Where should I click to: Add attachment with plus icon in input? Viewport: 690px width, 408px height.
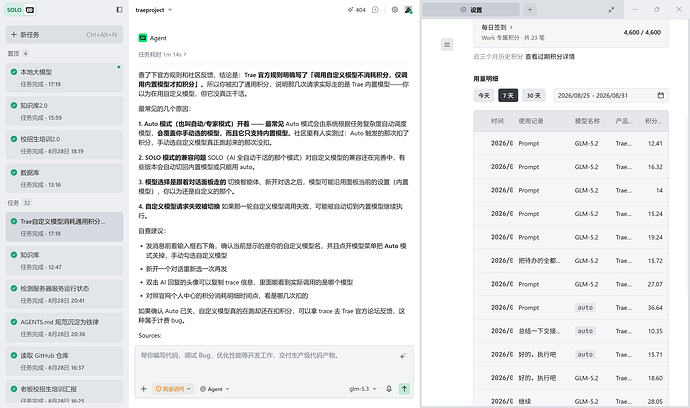[143, 389]
